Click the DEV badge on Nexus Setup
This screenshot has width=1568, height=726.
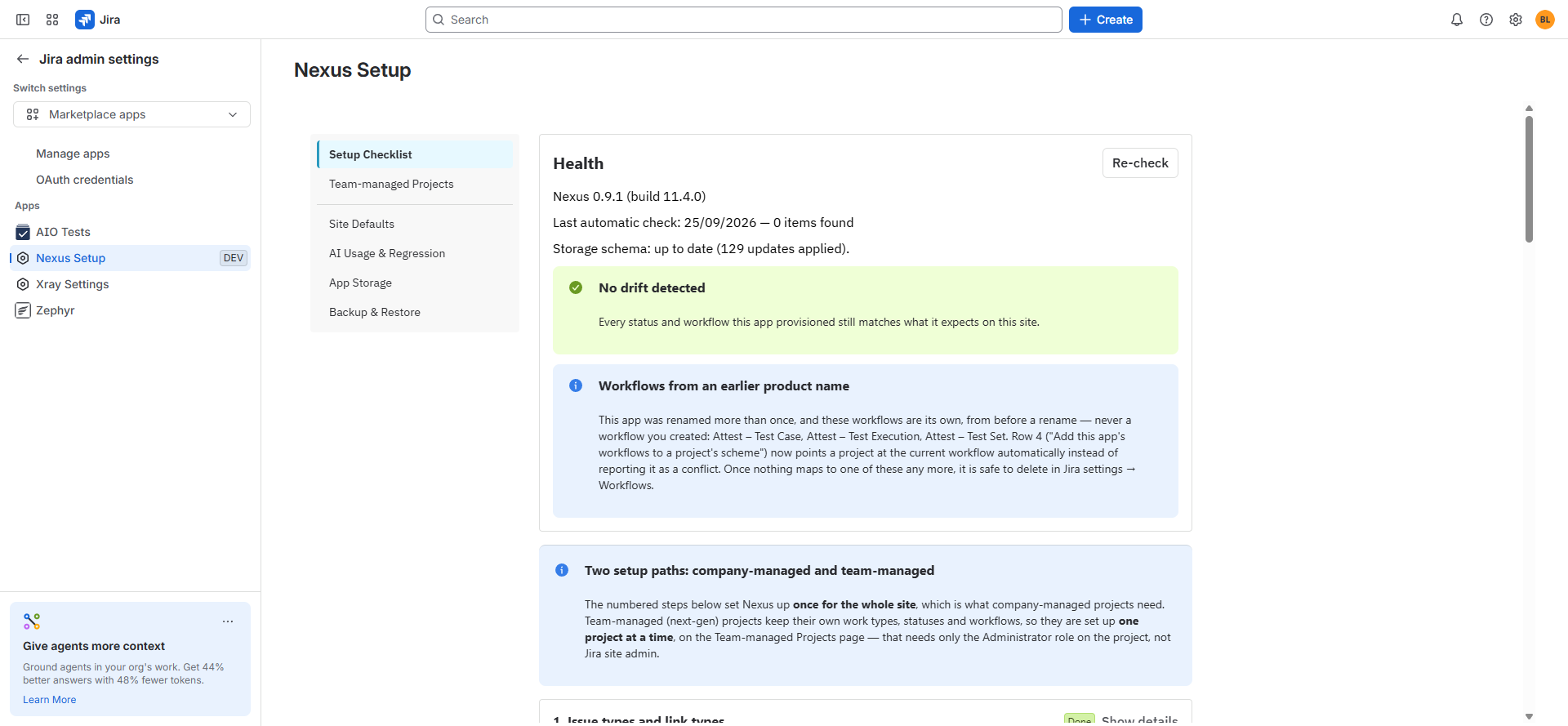tap(234, 258)
